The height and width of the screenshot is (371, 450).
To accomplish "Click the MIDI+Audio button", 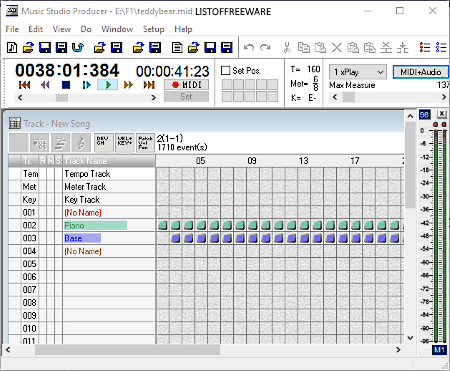I will 421,72.
